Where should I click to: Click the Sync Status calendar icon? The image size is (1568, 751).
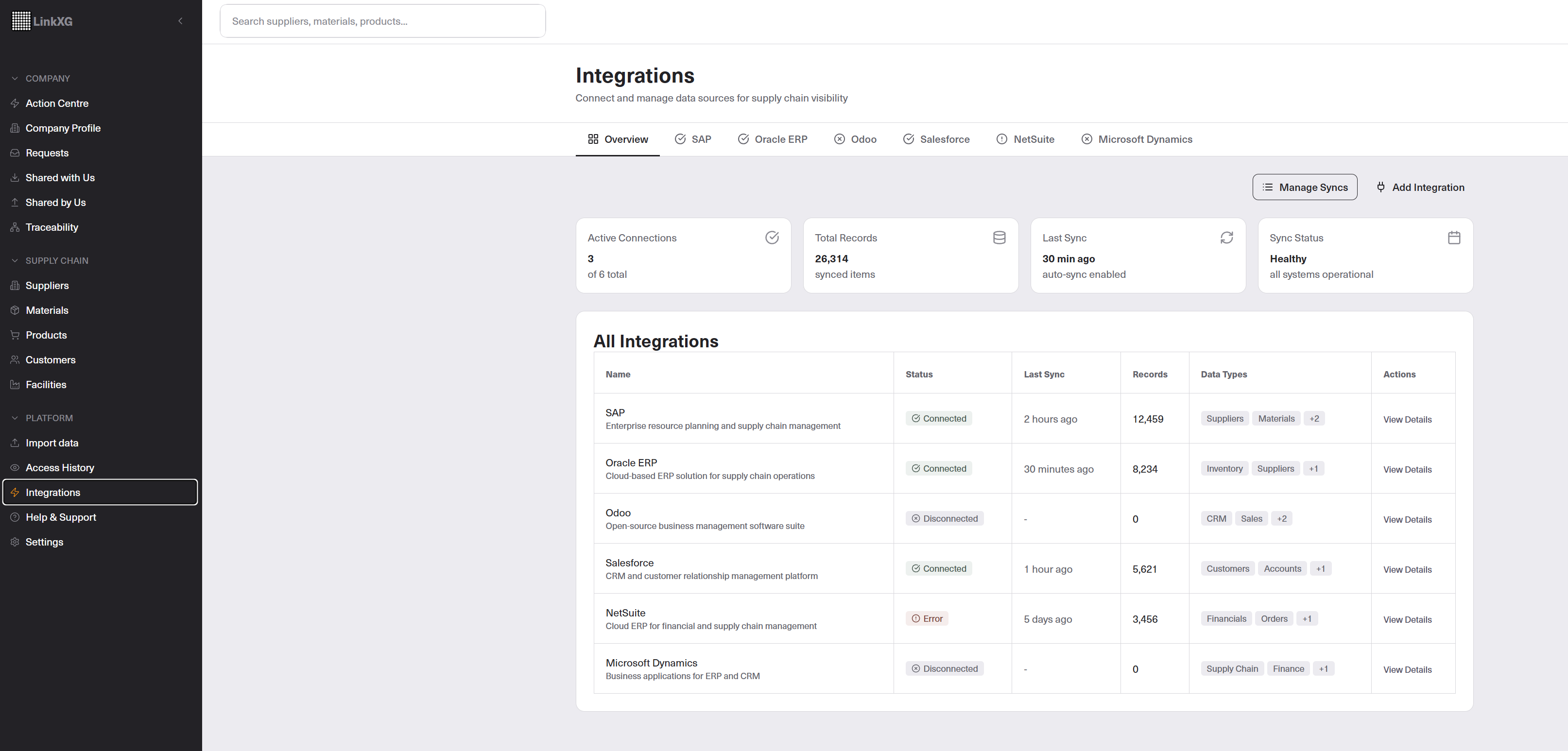click(1454, 238)
